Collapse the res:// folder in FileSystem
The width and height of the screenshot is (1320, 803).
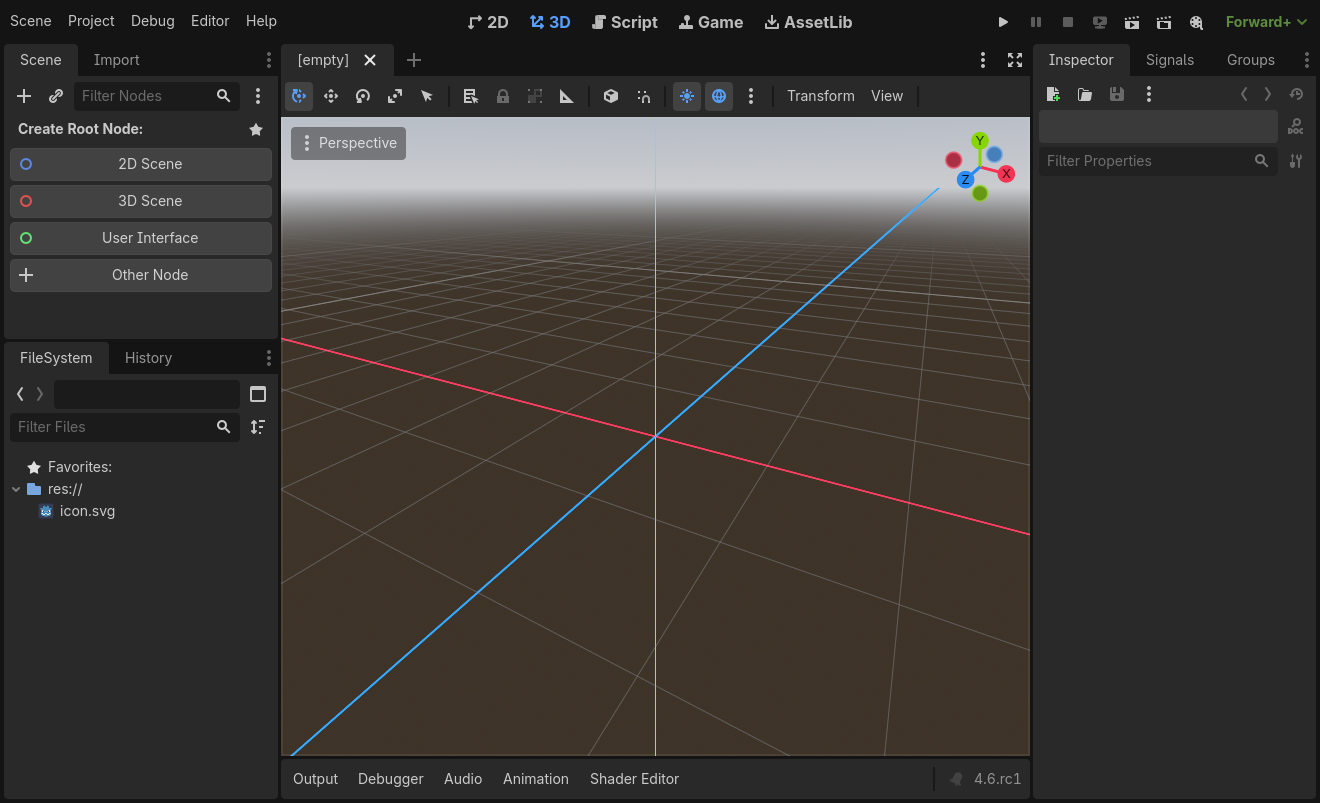[15, 489]
